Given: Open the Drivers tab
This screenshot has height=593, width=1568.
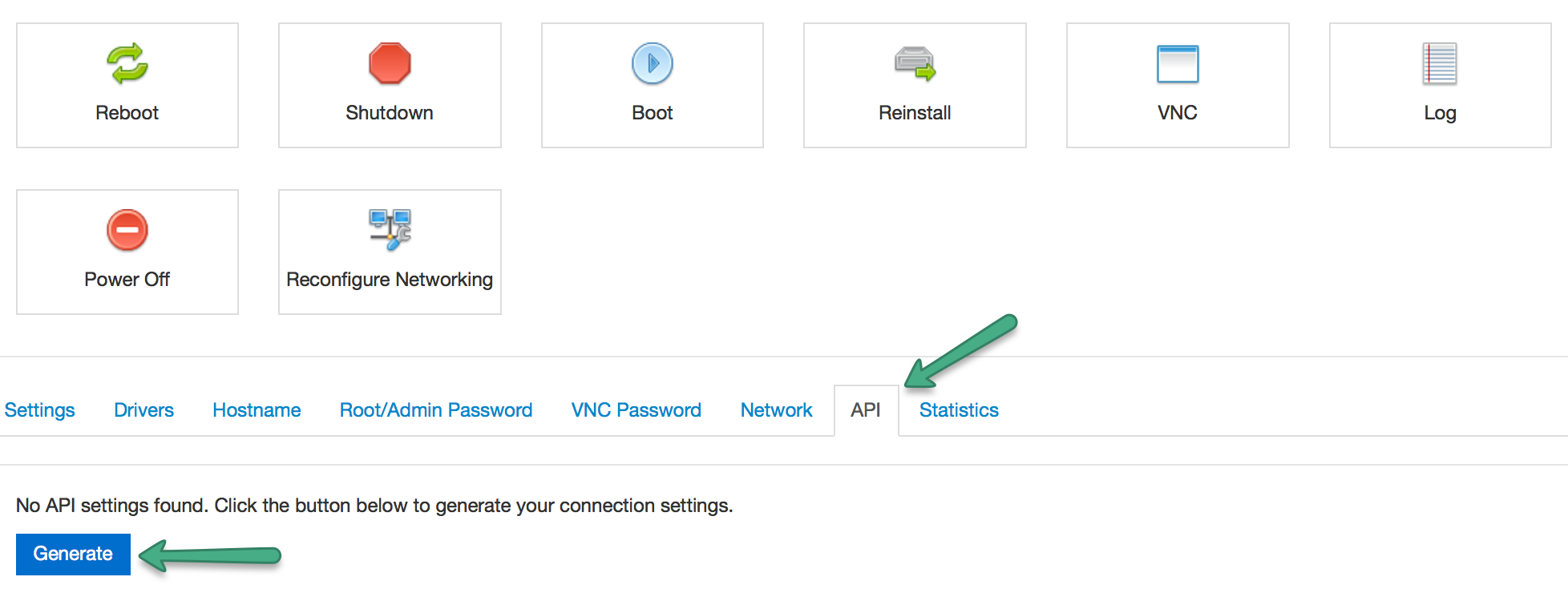Looking at the screenshot, I should [x=143, y=410].
